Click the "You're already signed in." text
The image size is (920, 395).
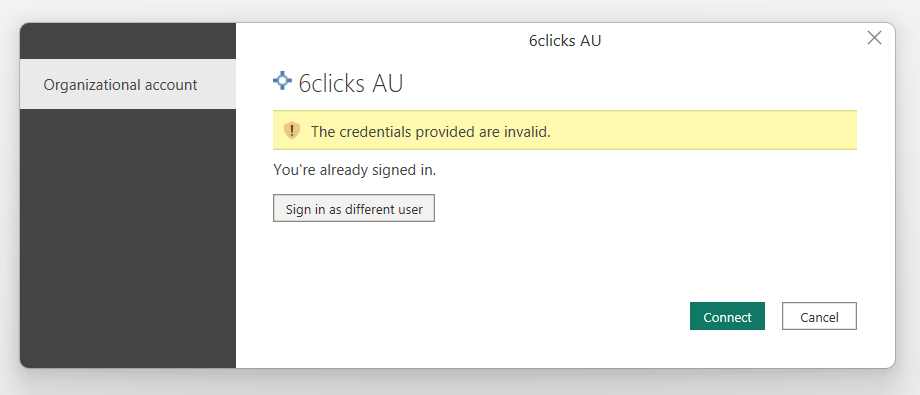pos(355,170)
